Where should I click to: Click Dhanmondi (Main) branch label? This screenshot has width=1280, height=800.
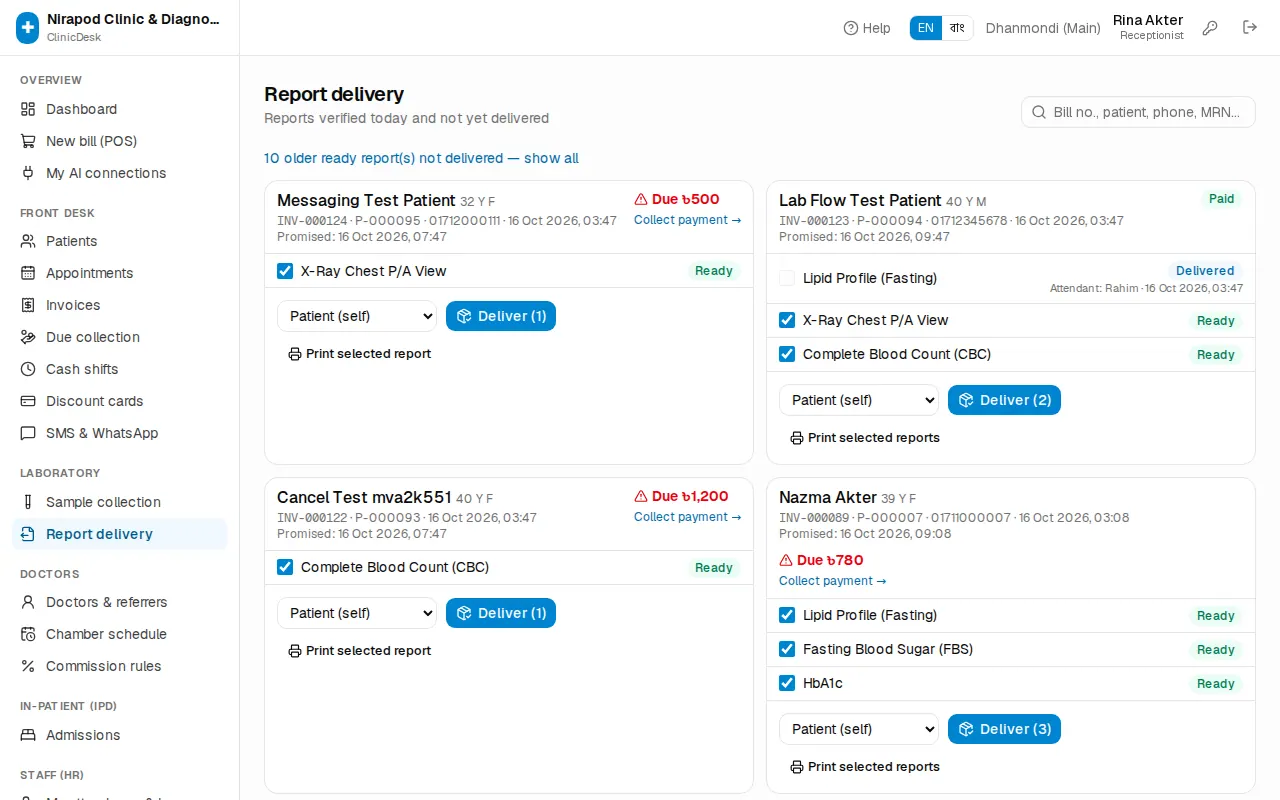pyautogui.click(x=1043, y=28)
